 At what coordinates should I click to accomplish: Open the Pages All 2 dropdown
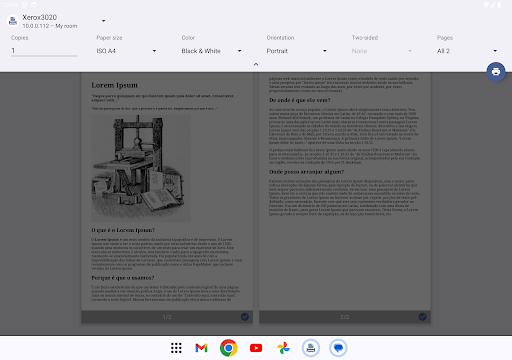467,51
